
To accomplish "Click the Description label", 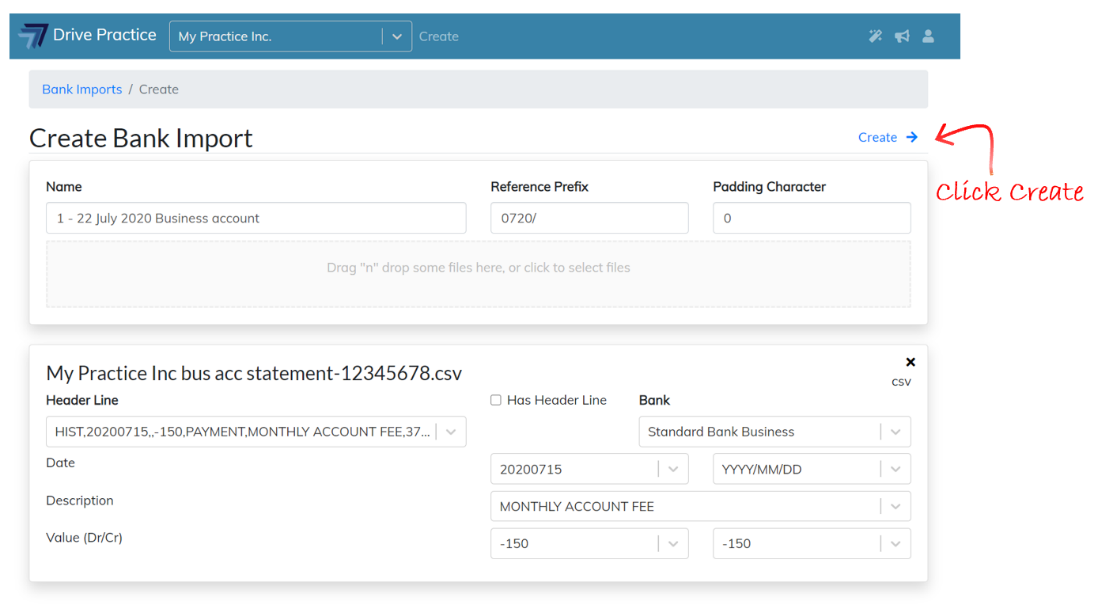I will point(80,500).
